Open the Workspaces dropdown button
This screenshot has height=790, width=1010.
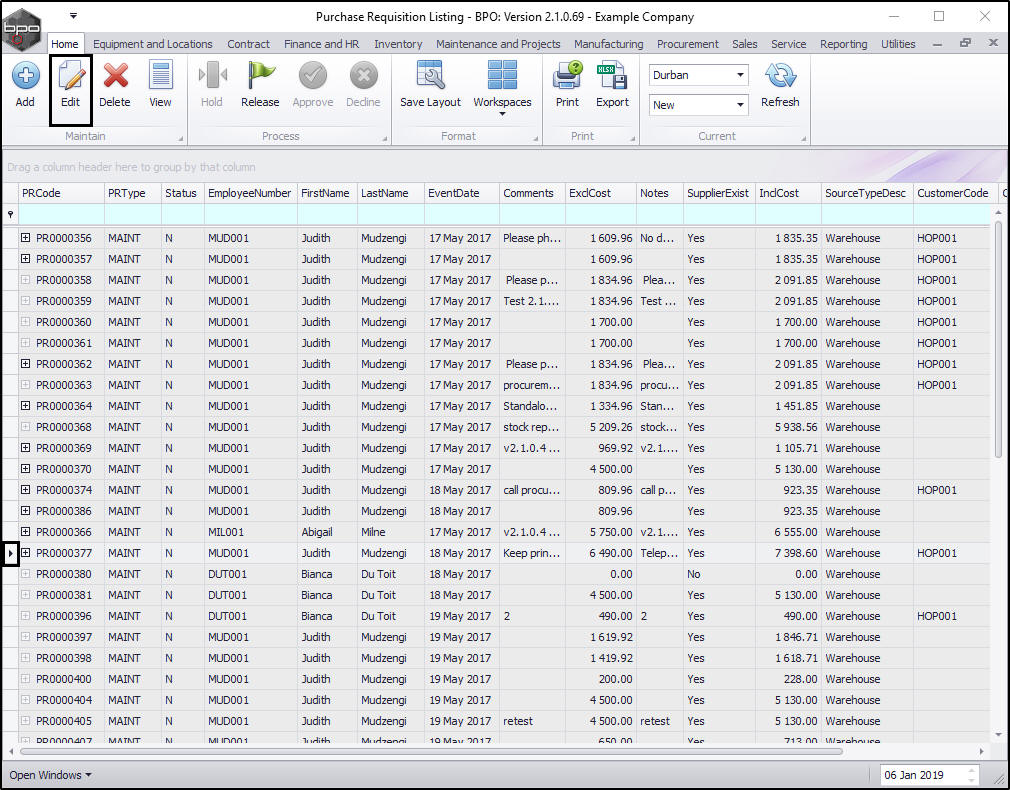502,88
